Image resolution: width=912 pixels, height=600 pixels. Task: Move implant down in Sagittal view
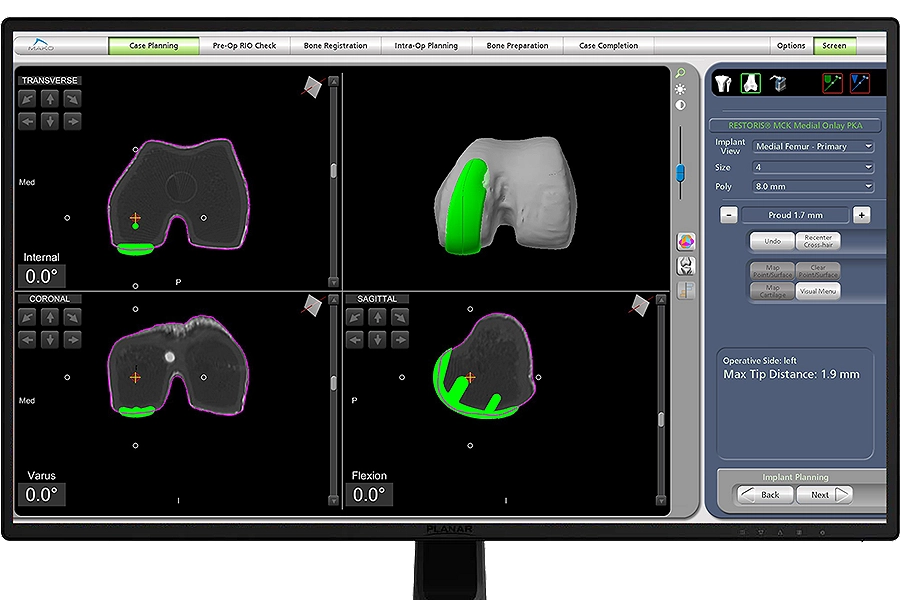377,340
